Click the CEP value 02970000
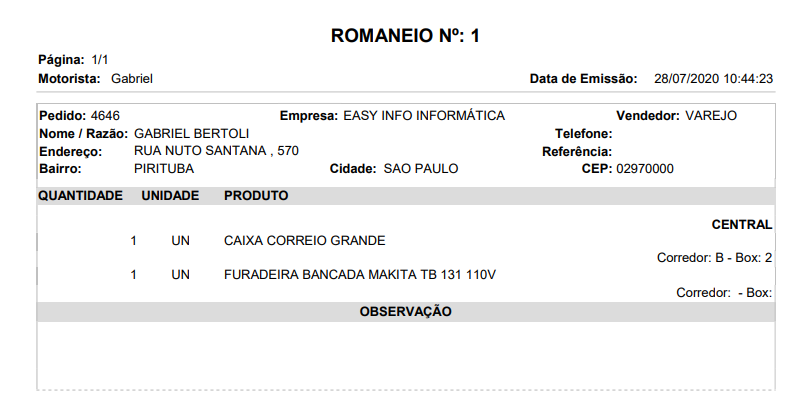This screenshot has height=395, width=812. pos(645,169)
